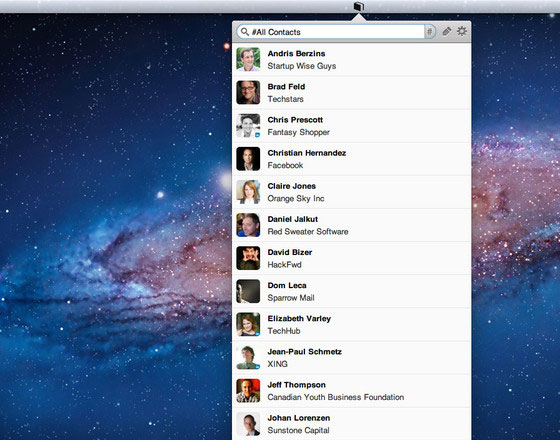Click company text Sunstone Capital
Image resolution: width=560 pixels, height=440 pixels.
[x=299, y=431]
